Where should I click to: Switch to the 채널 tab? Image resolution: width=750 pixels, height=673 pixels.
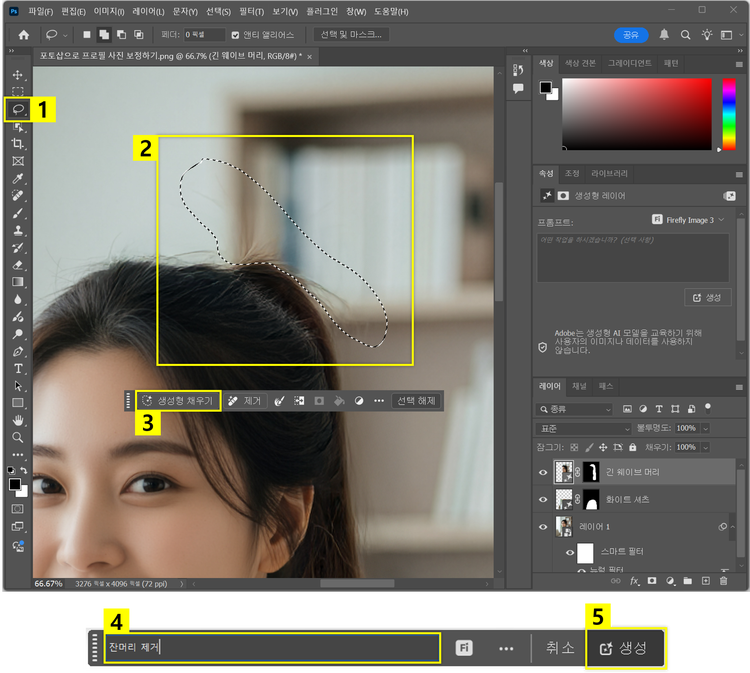[x=579, y=385]
